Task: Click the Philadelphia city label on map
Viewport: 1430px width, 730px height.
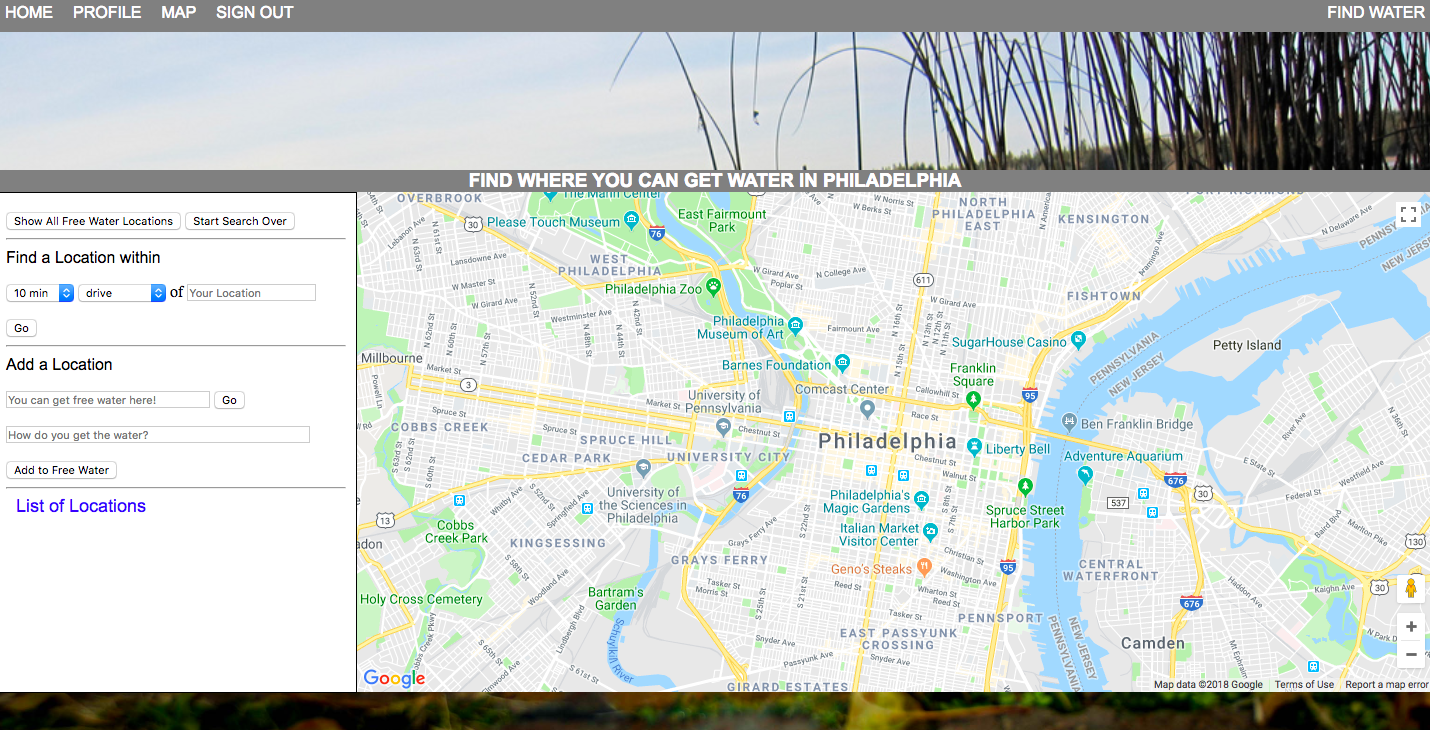Action: coord(887,441)
